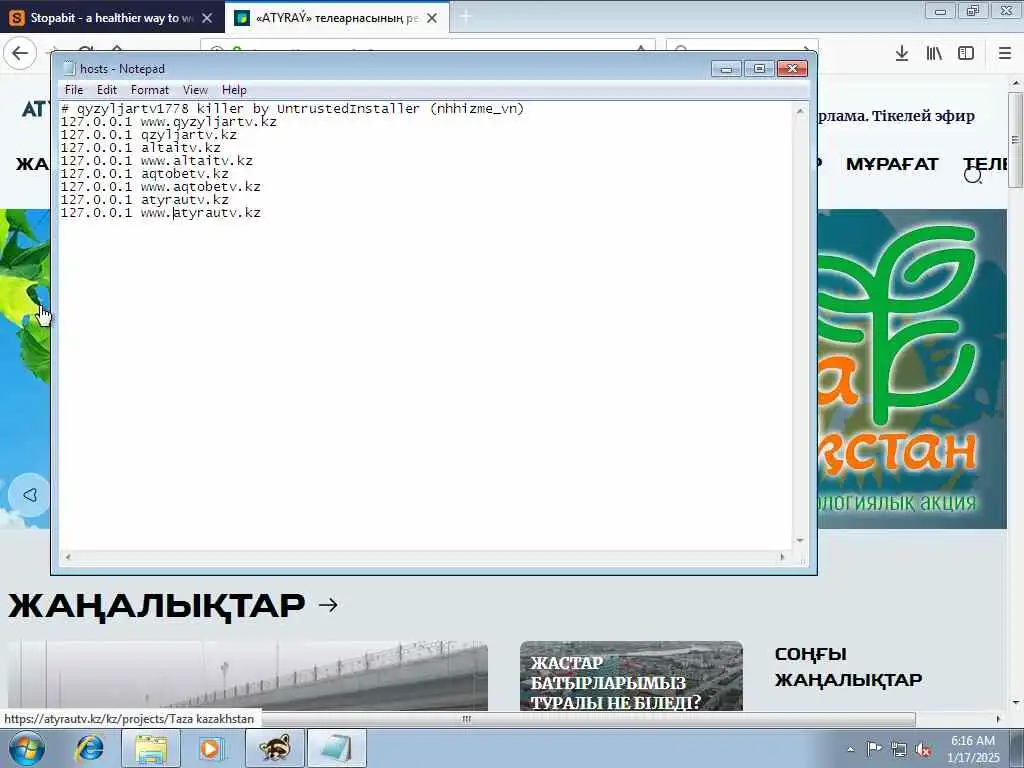This screenshot has height=768, width=1024.
Task: Open the bridge photo news thumbnail
Action: point(248,676)
